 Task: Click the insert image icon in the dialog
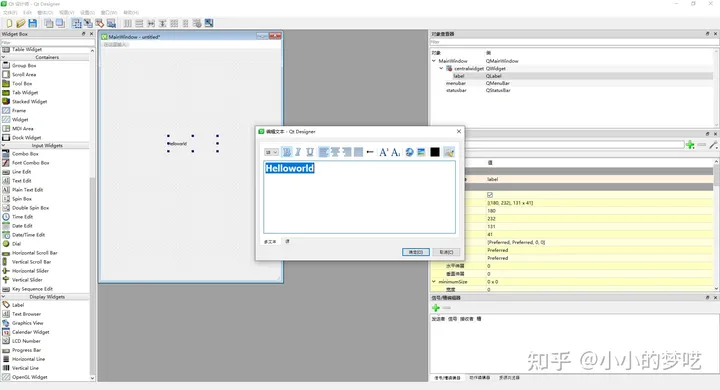click(x=421, y=152)
